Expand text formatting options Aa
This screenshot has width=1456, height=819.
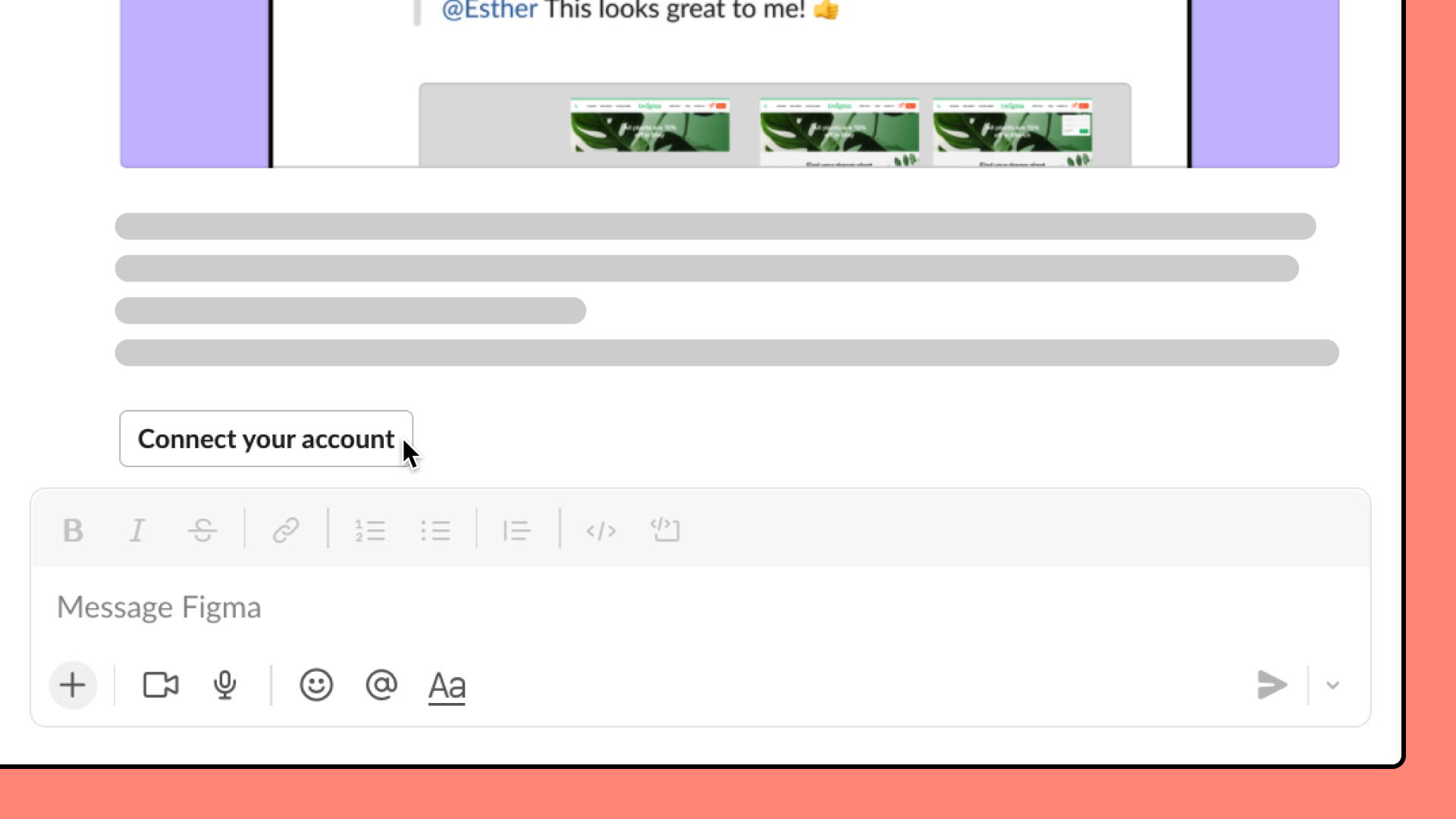[x=445, y=685]
